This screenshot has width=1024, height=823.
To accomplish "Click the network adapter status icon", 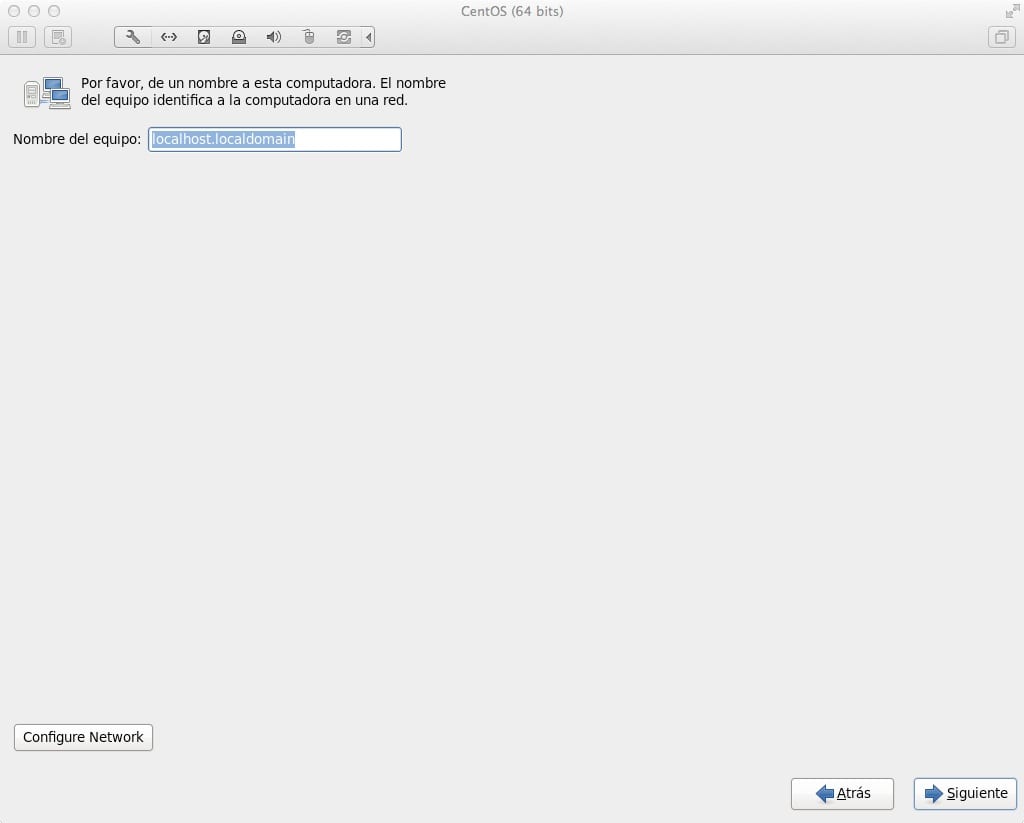I will click(x=169, y=38).
